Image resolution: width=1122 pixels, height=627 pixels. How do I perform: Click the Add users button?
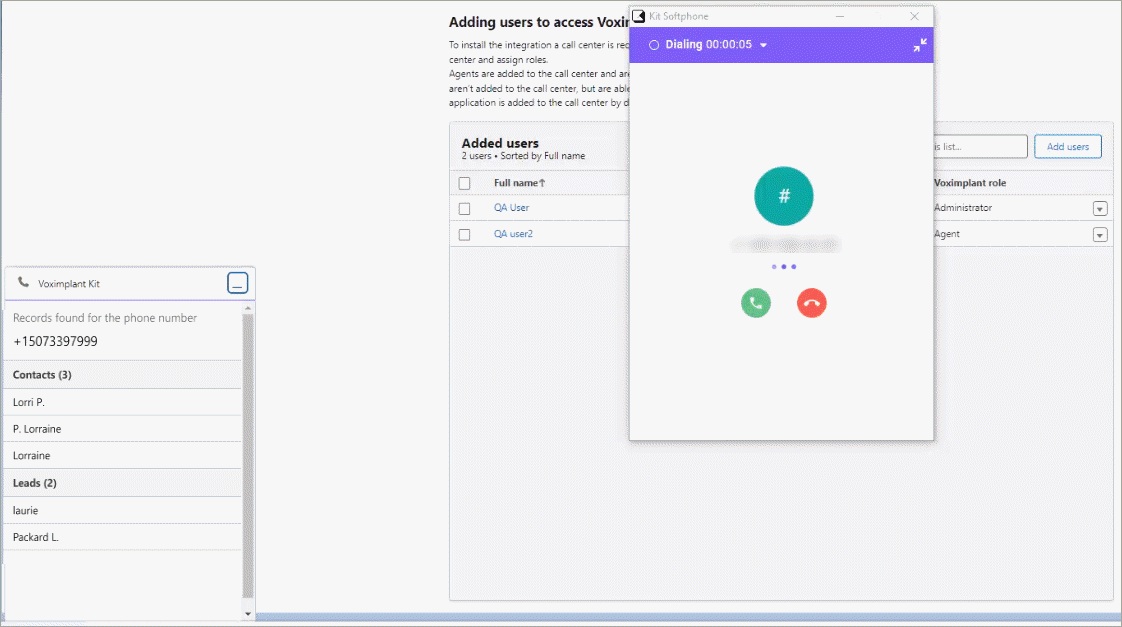1068,147
